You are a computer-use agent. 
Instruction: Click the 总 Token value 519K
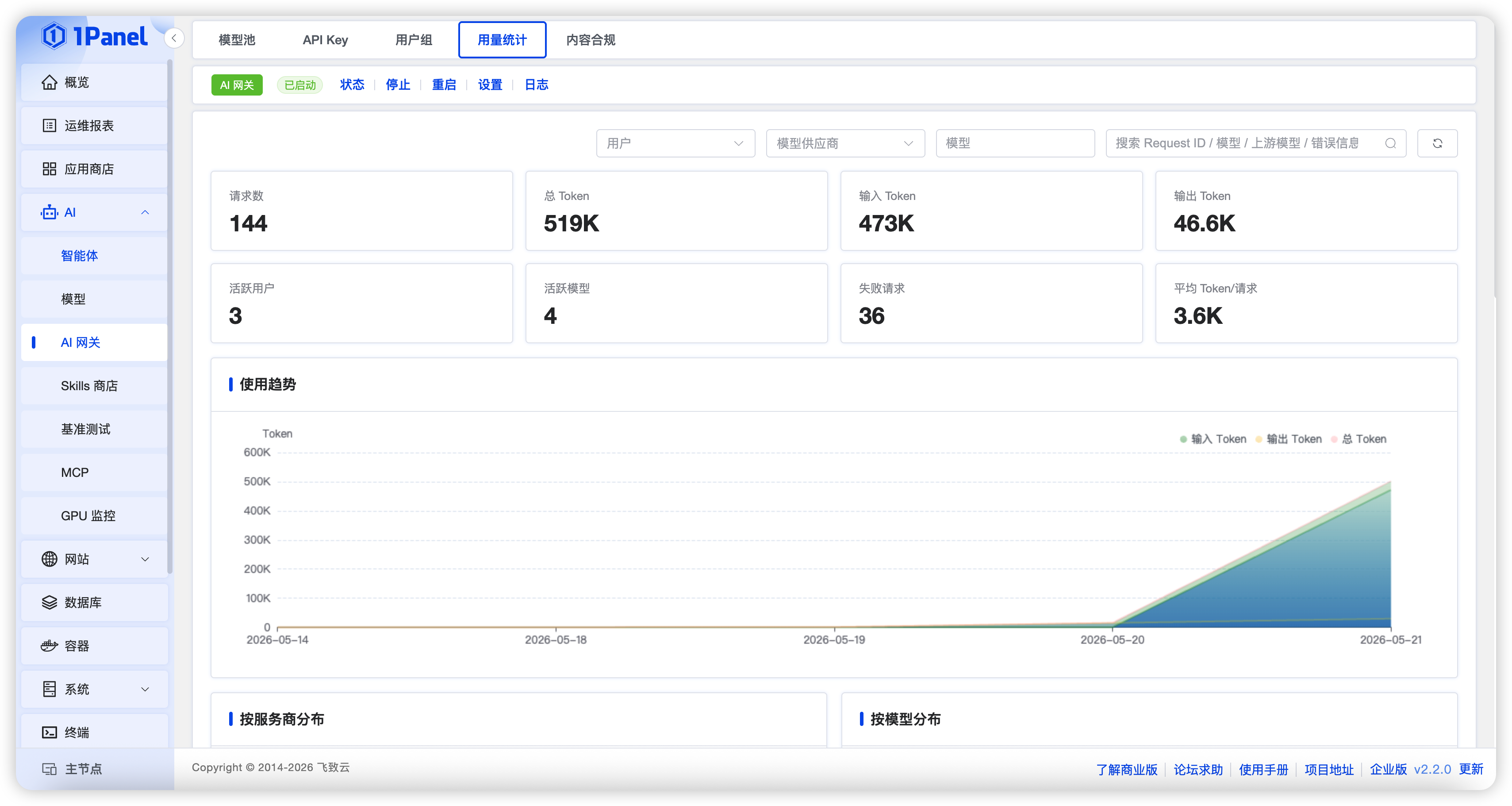[x=571, y=223]
